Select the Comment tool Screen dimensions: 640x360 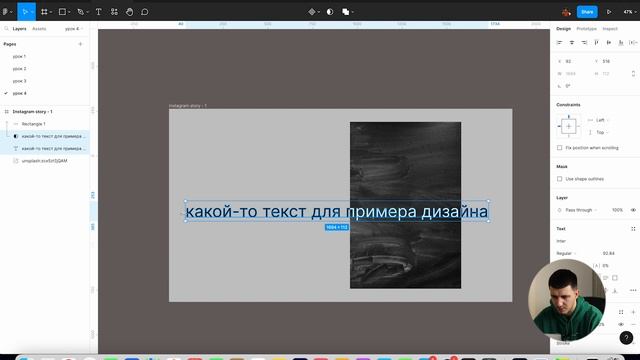pos(144,12)
